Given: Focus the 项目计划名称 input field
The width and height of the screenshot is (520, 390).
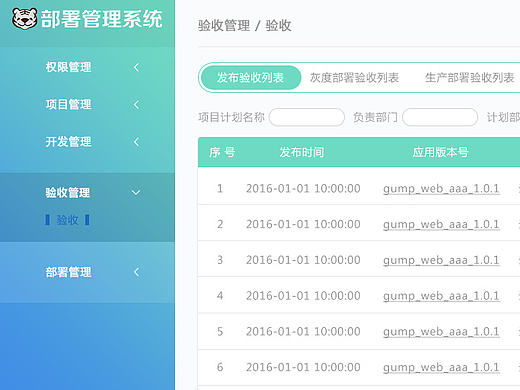Looking at the screenshot, I should [307, 117].
